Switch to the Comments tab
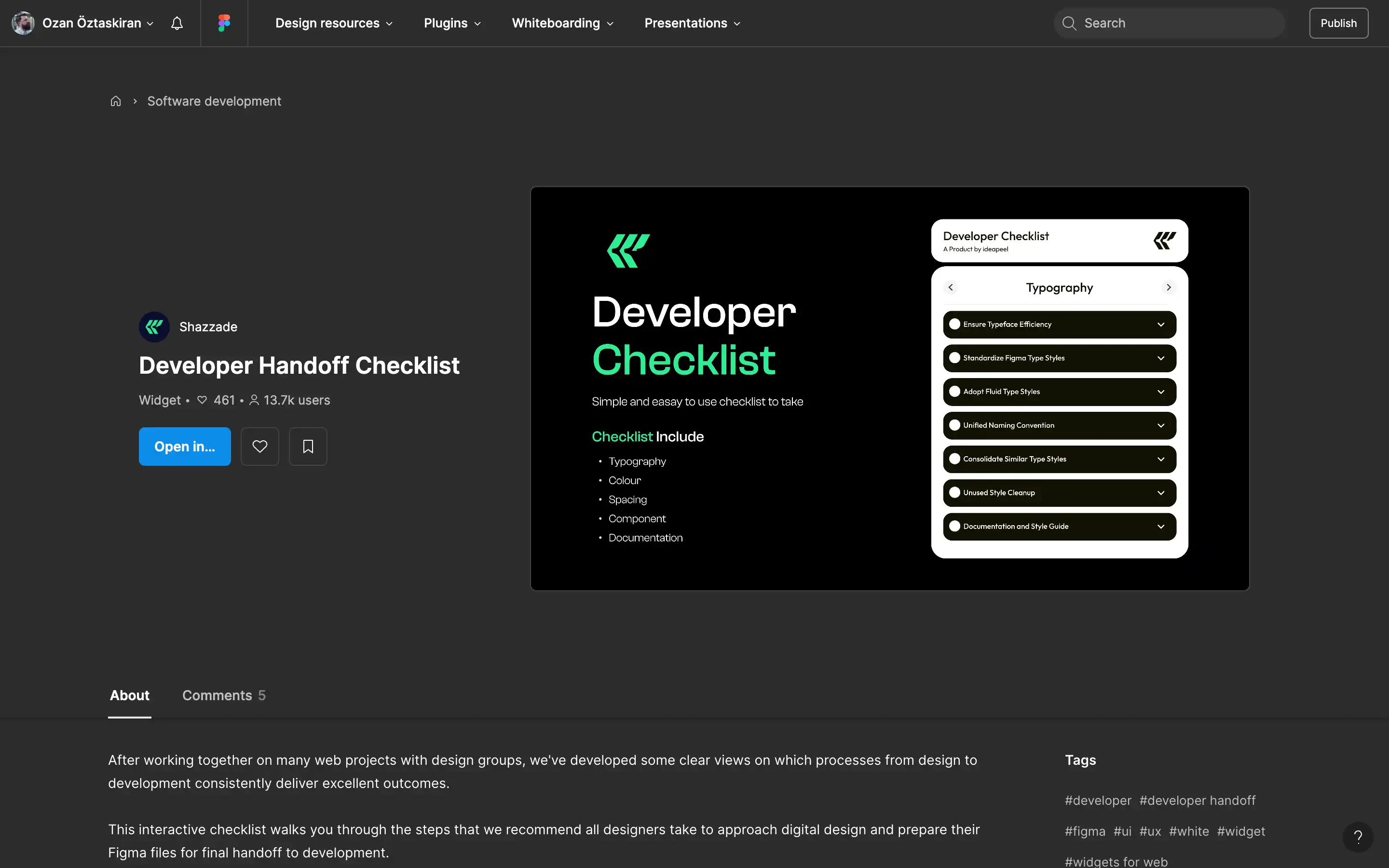1389x868 pixels. coord(224,695)
